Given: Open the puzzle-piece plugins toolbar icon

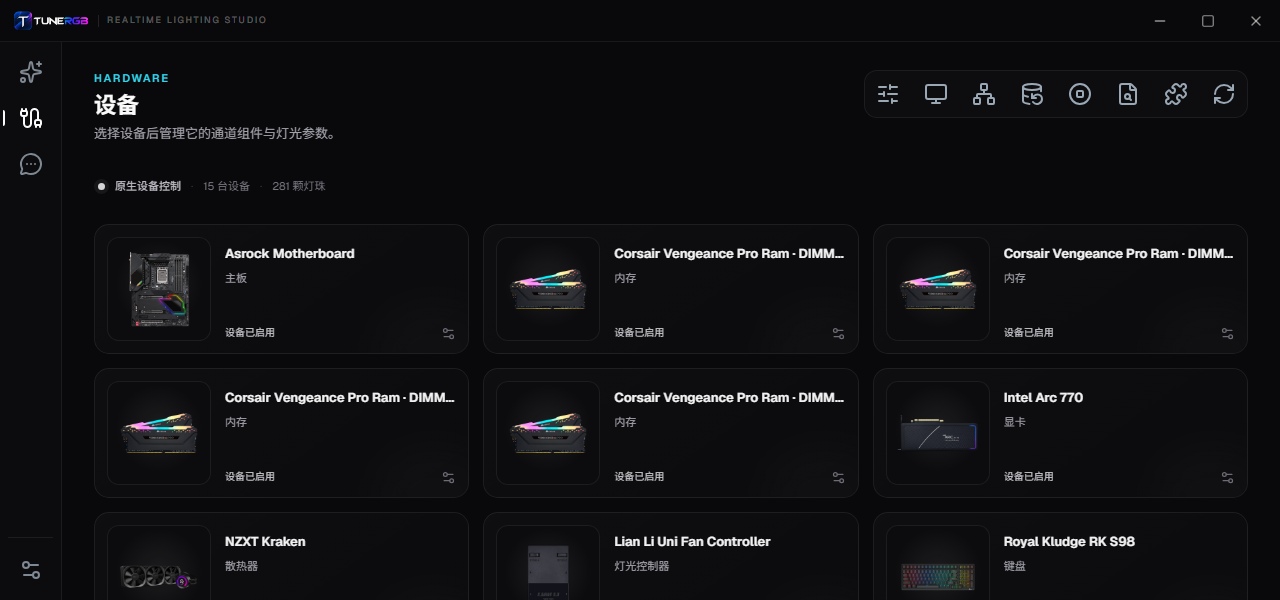Looking at the screenshot, I should pyautogui.click(x=1176, y=94).
